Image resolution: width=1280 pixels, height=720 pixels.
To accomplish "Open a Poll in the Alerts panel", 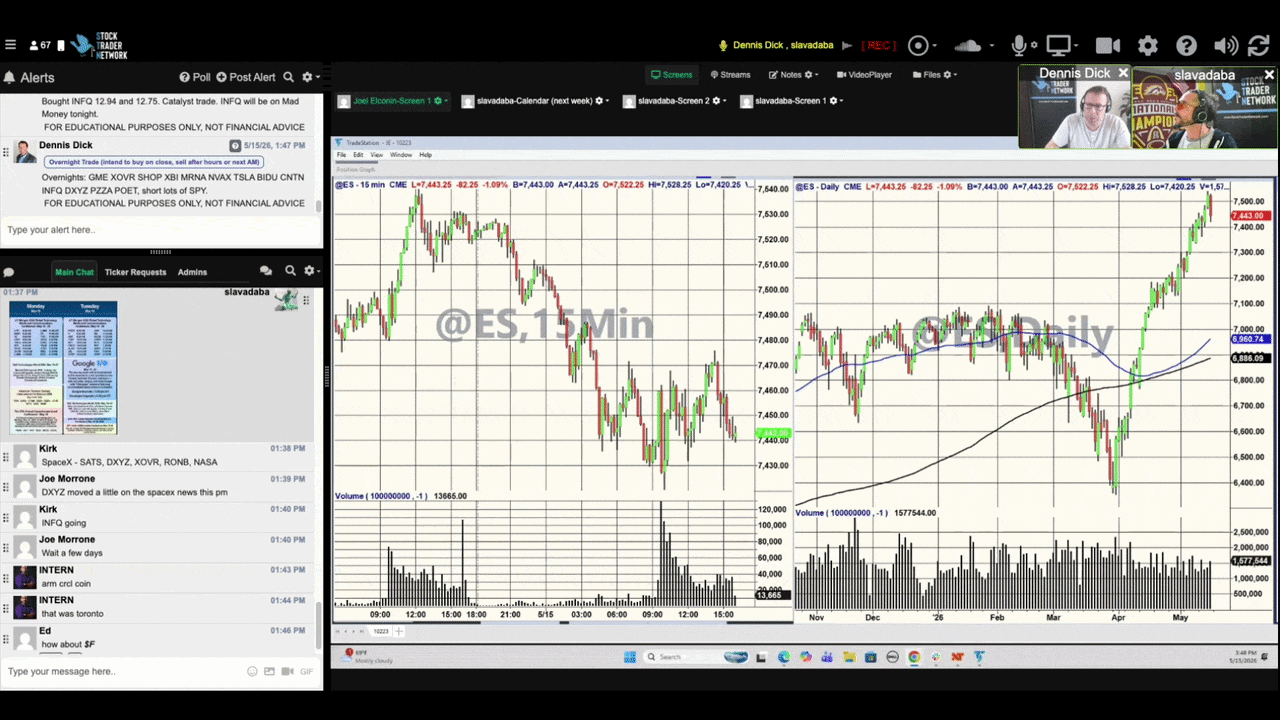I will 195,77.
